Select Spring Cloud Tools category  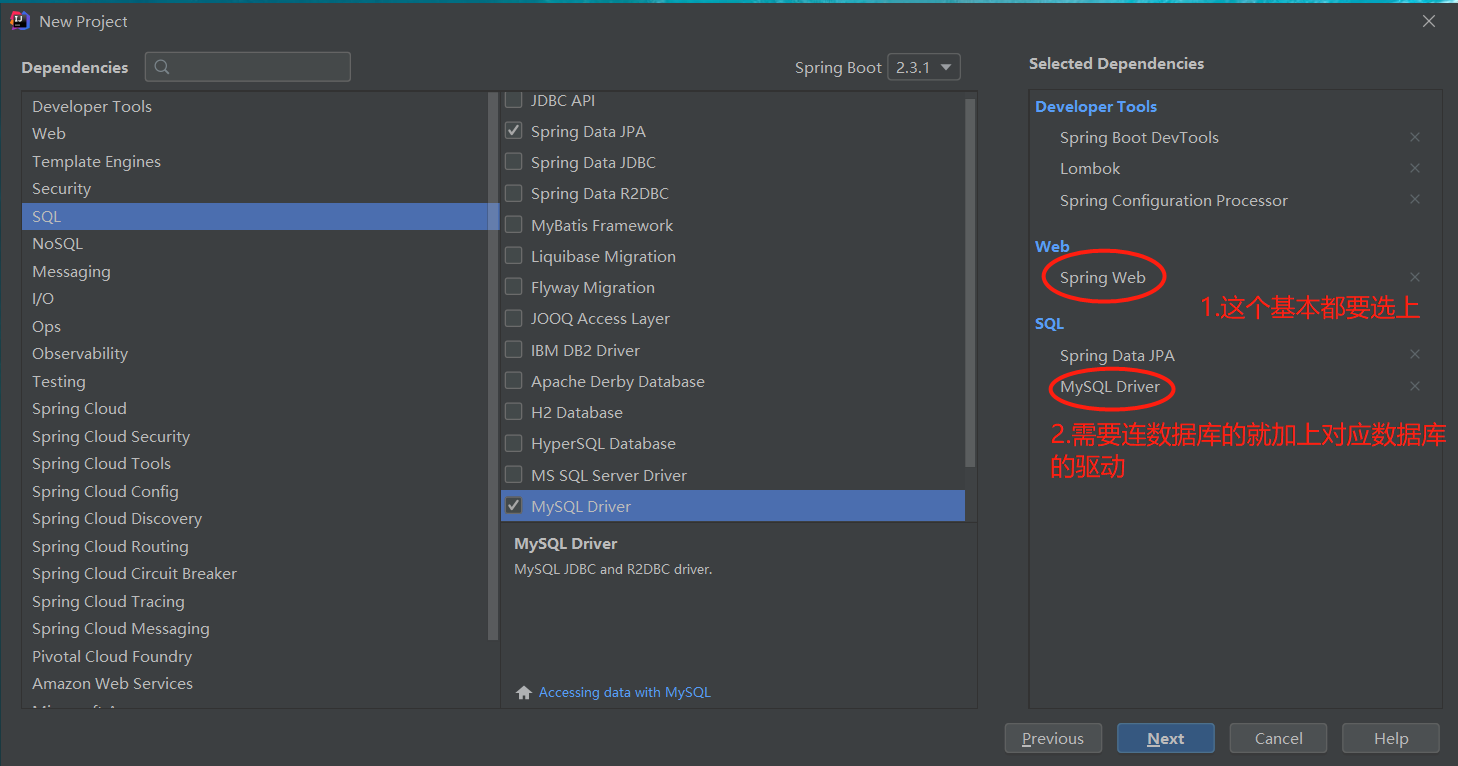click(x=255, y=463)
